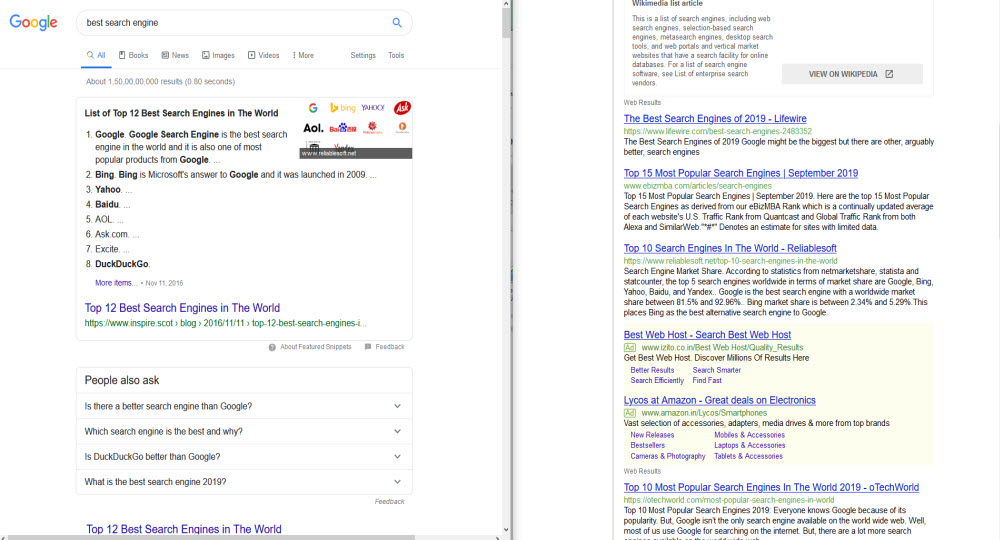The width and height of the screenshot is (1000, 540).
Task: Click the 'Bestsellers' sitelink
Action: click(647, 446)
